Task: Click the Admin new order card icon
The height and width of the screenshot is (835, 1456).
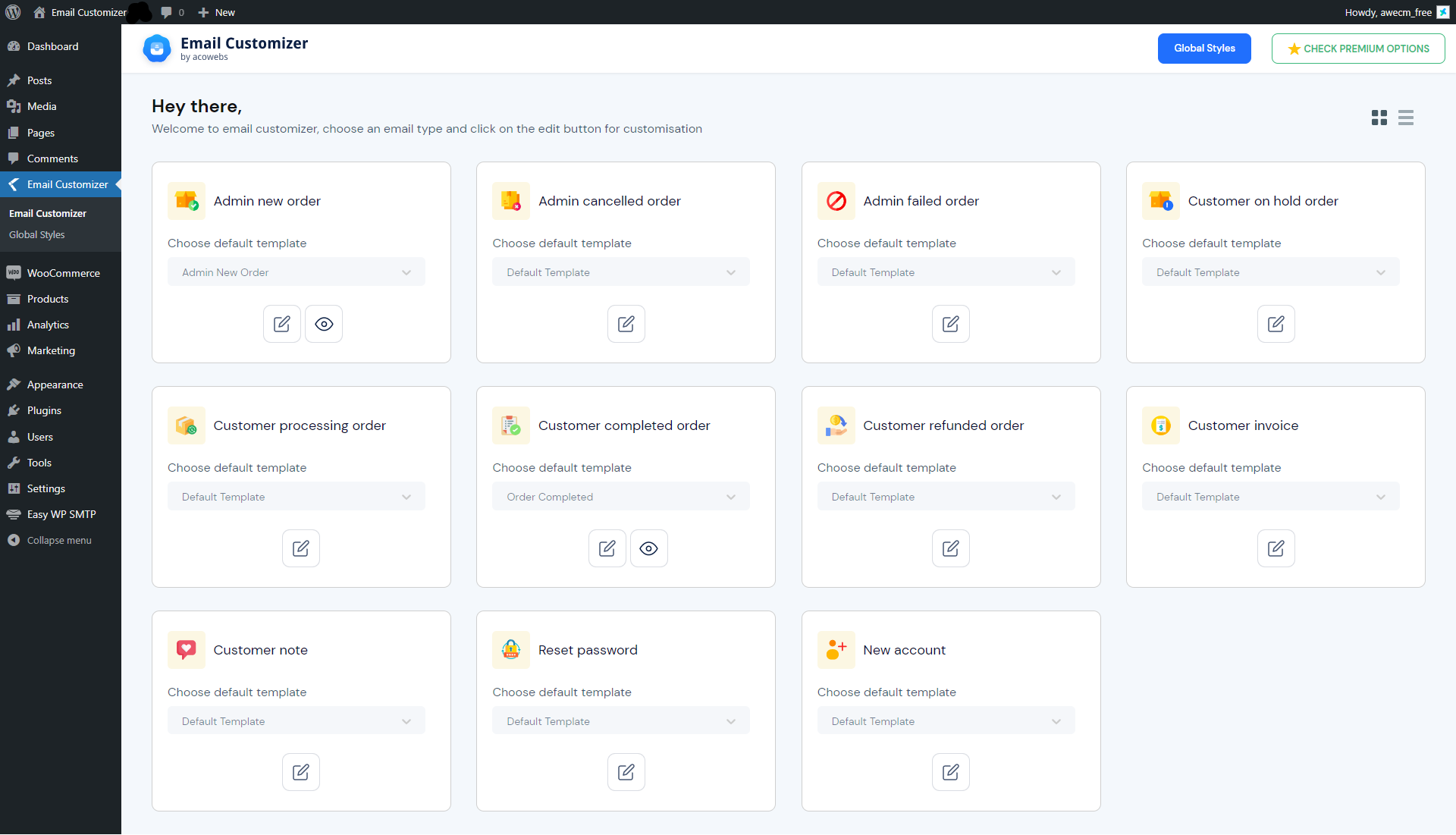Action: pyautogui.click(x=187, y=201)
